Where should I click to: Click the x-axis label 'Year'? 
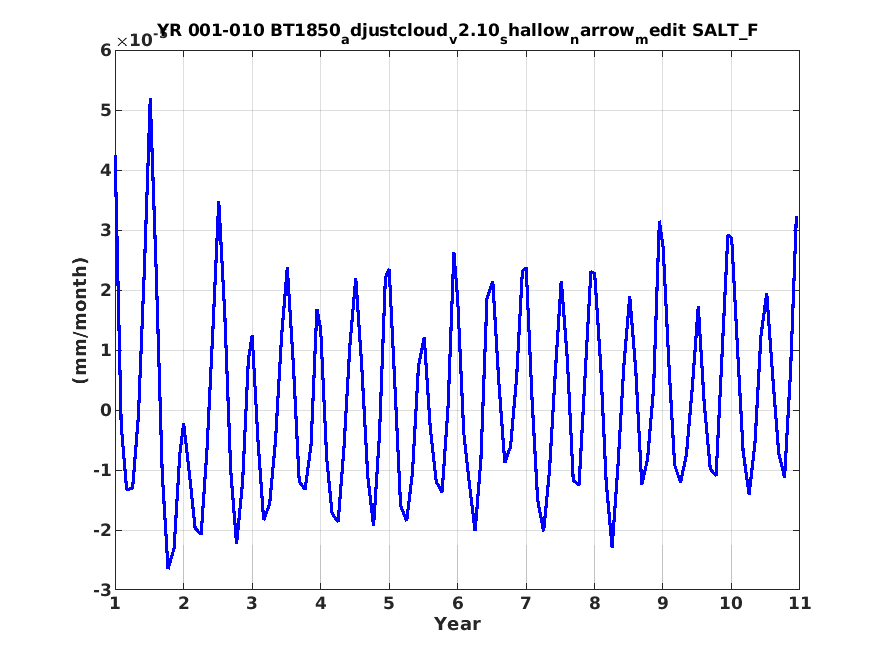[457, 624]
